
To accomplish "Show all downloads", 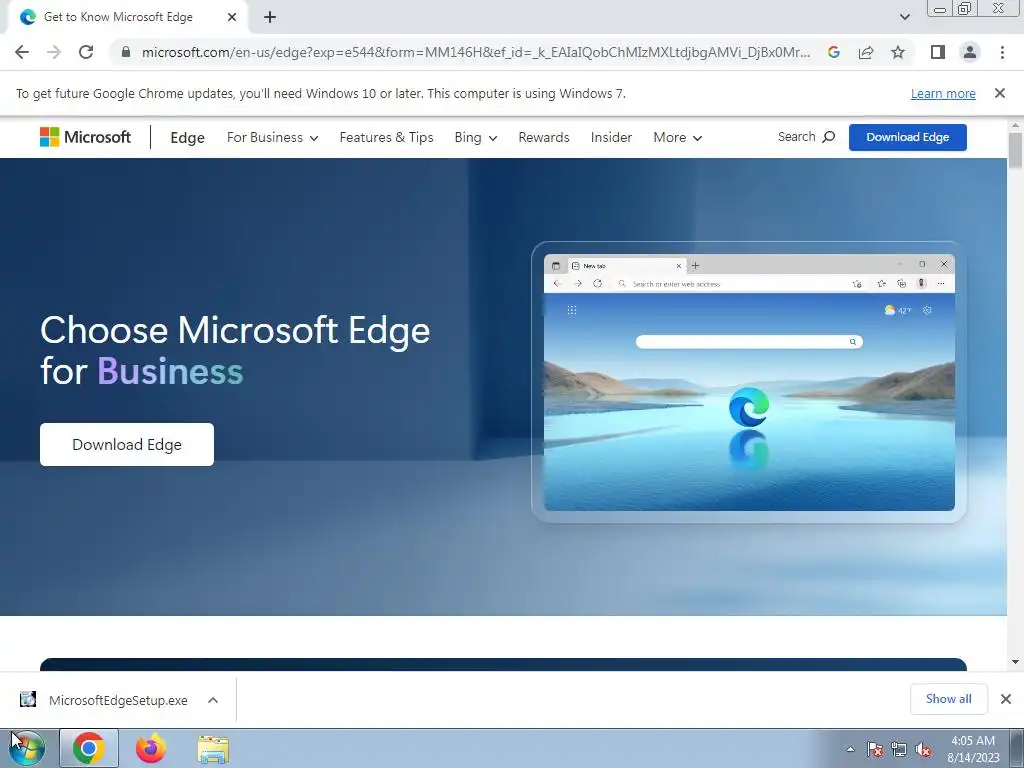I will [x=948, y=699].
